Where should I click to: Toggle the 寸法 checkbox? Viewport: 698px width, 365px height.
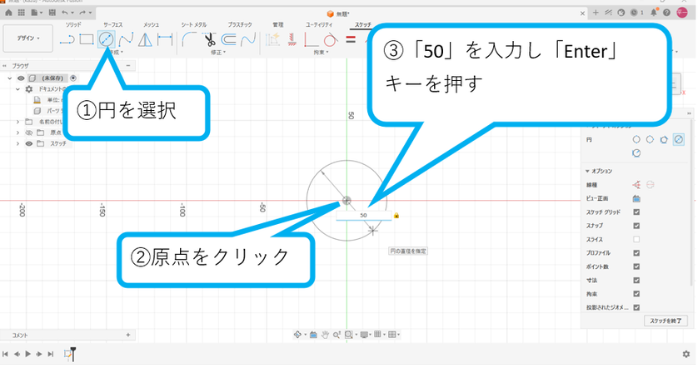tap(637, 280)
